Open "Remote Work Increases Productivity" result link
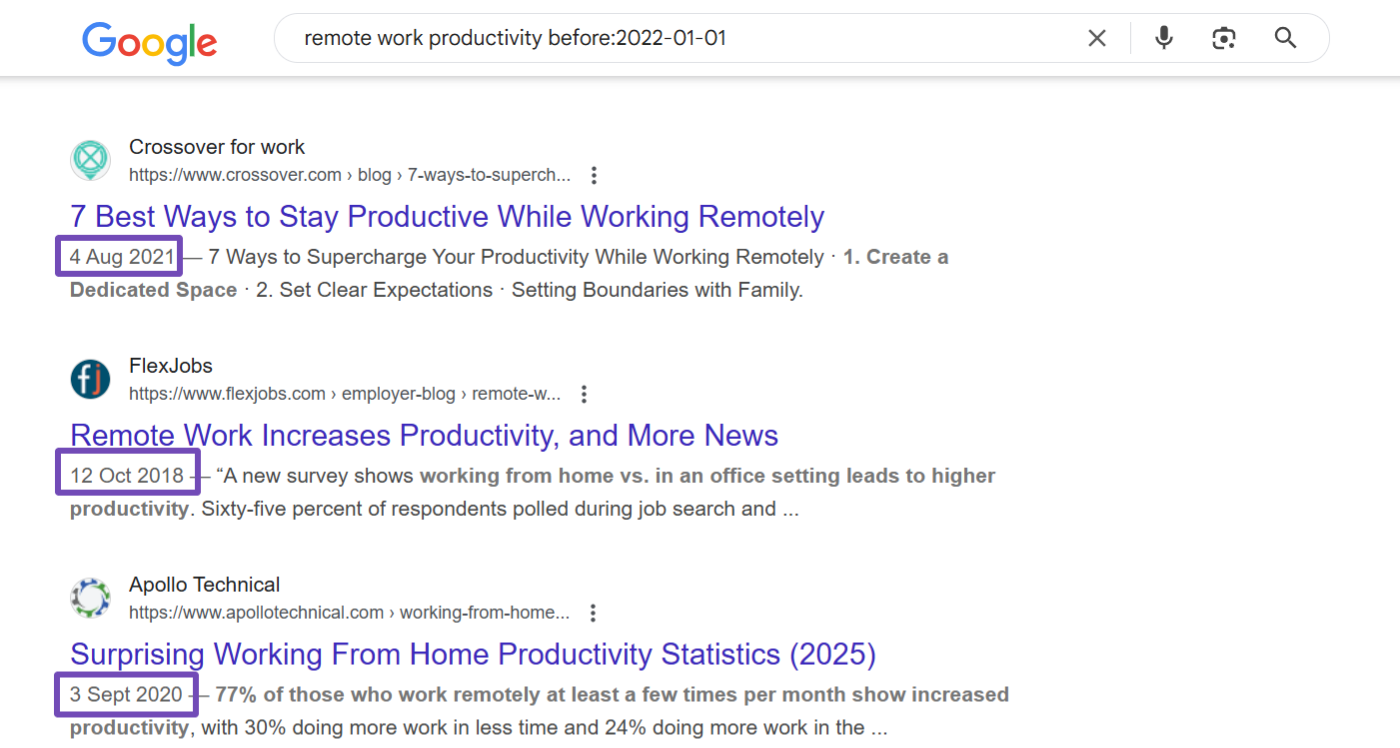Viewport: 1400px width, 748px height. click(x=424, y=436)
